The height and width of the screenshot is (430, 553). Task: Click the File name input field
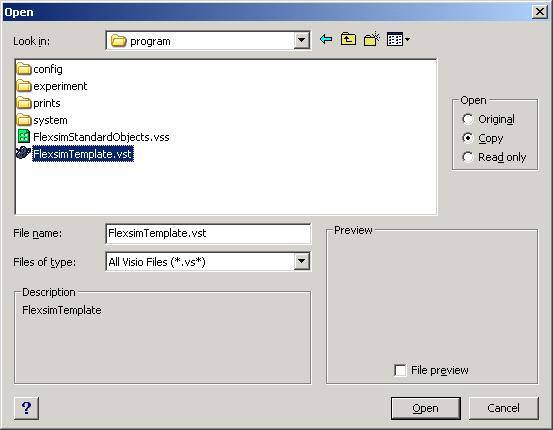click(x=208, y=234)
